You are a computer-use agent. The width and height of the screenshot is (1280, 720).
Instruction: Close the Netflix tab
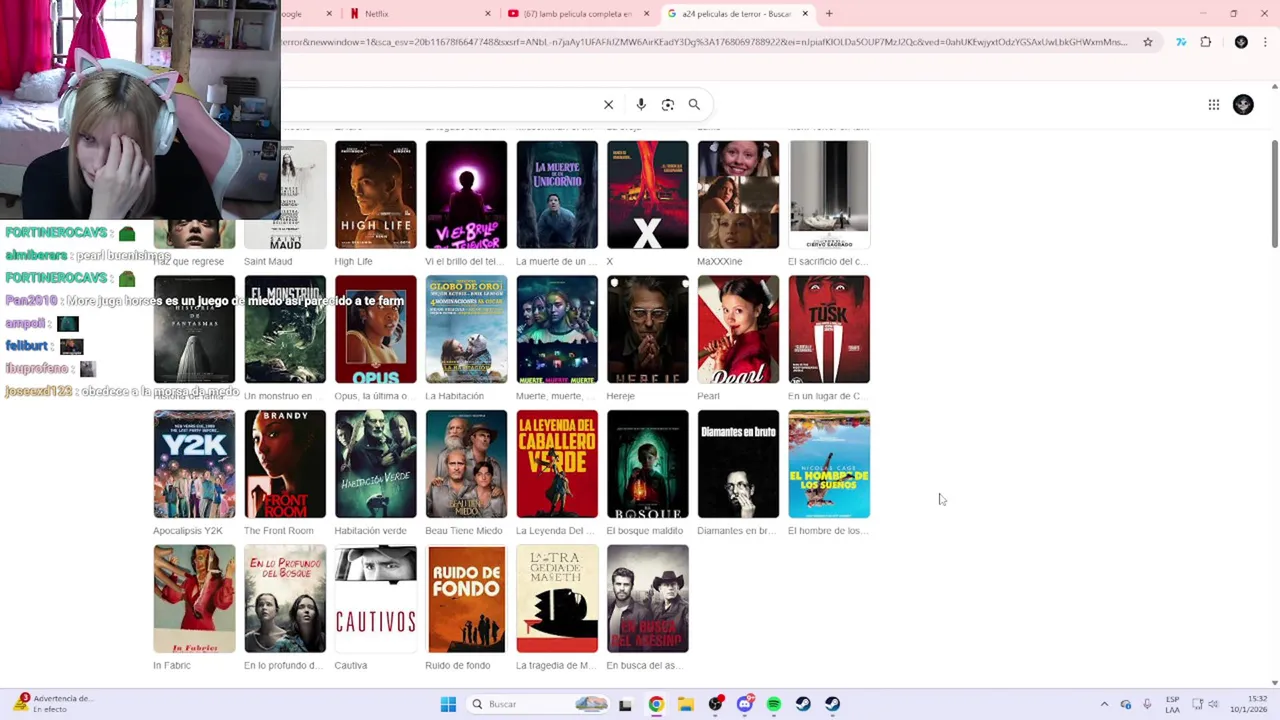pyautogui.click(x=488, y=14)
